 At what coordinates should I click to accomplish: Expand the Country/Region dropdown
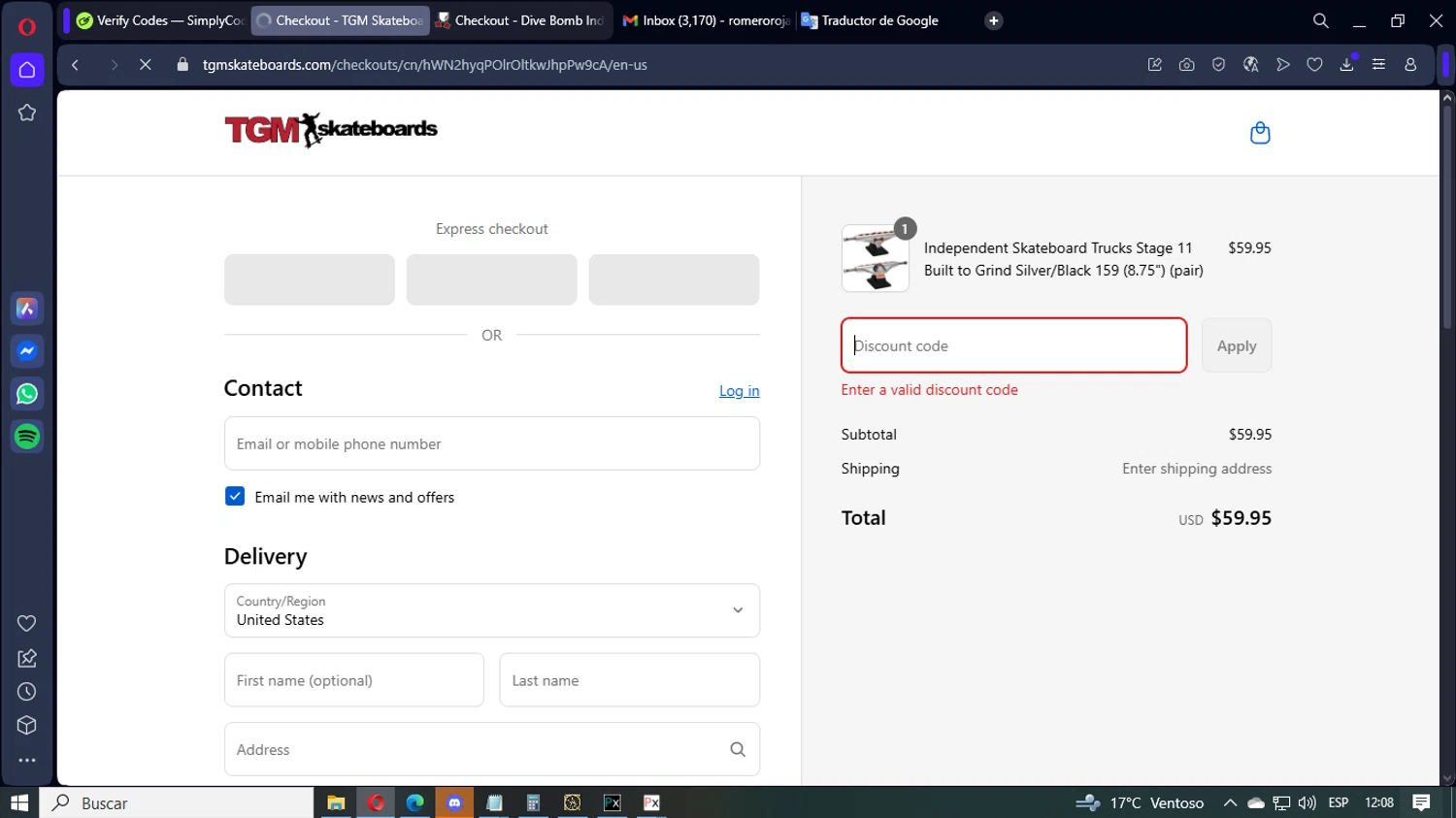click(x=492, y=610)
